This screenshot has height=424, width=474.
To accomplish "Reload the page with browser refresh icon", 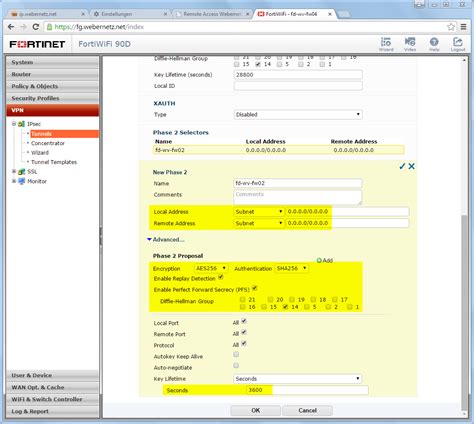I will pyautogui.click(x=36, y=27).
